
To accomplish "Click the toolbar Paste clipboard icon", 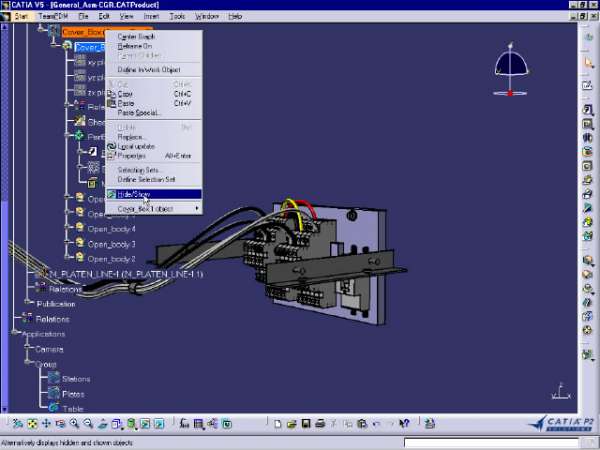I will (362, 424).
